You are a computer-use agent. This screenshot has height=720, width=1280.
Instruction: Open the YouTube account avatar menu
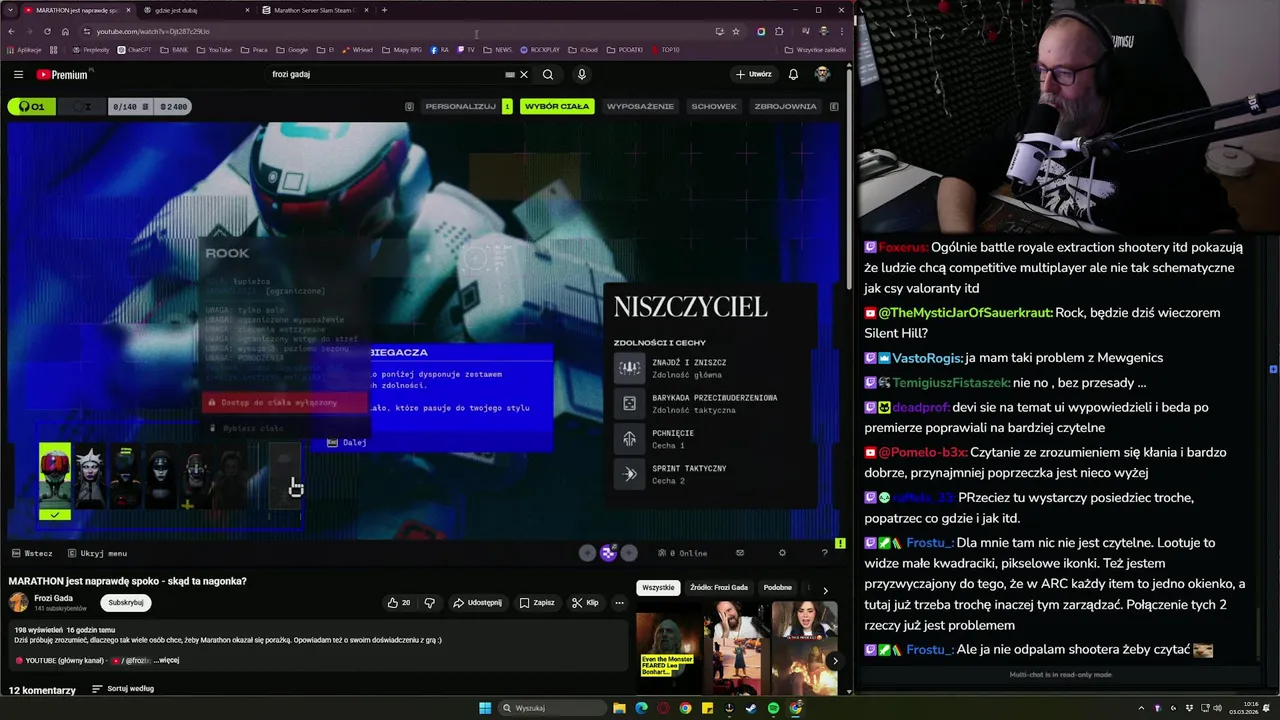tap(822, 74)
